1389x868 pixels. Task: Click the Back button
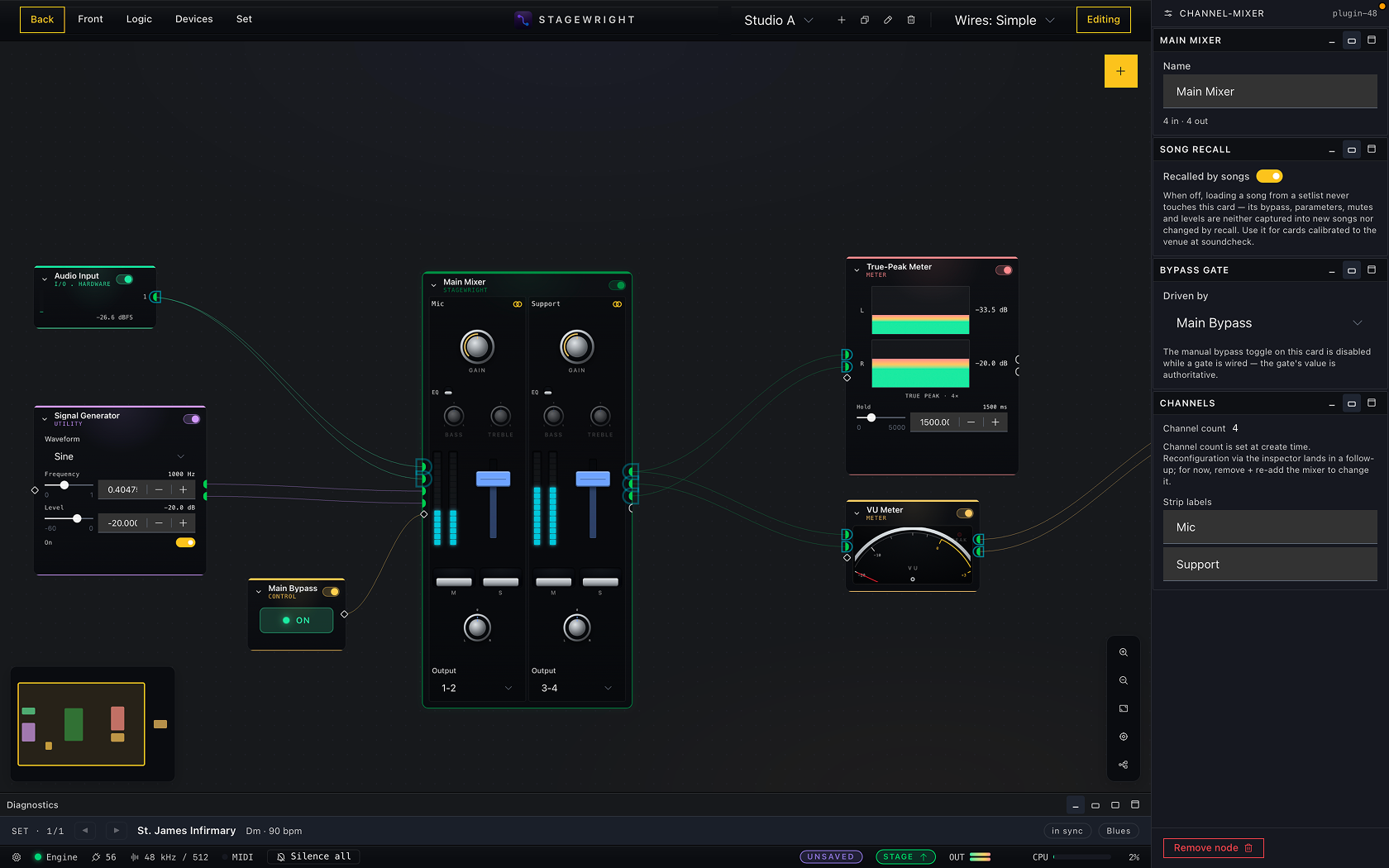coord(42,20)
